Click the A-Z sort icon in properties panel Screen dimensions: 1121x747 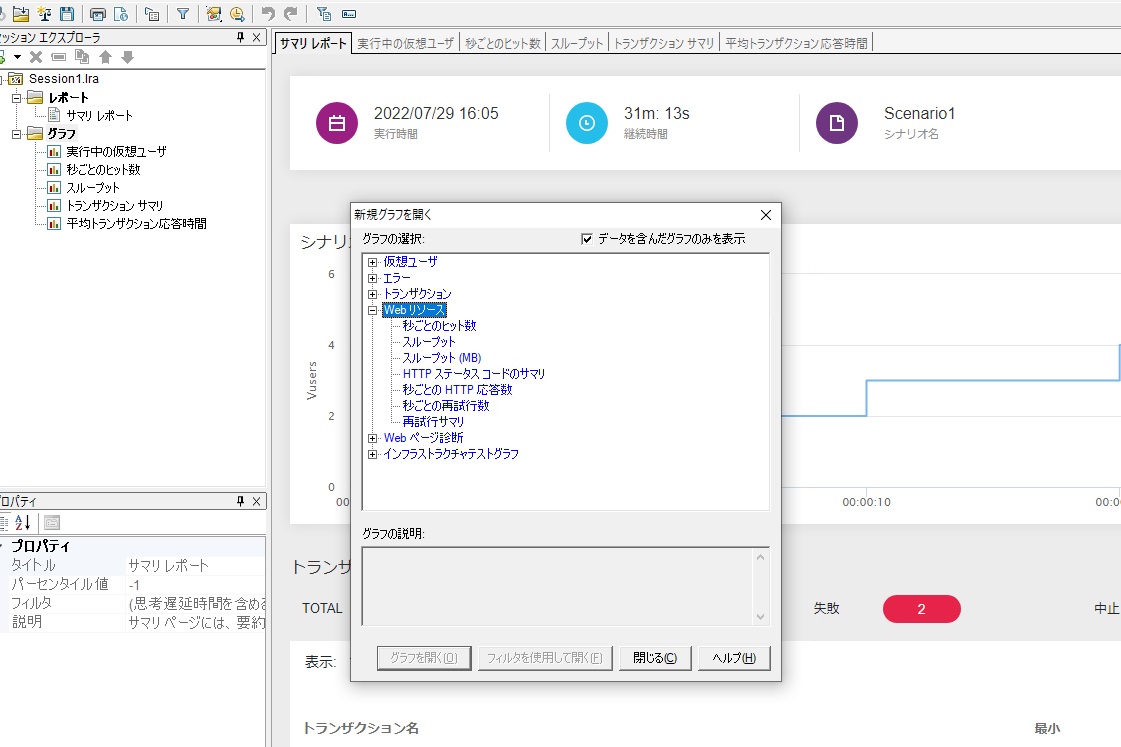[24, 522]
